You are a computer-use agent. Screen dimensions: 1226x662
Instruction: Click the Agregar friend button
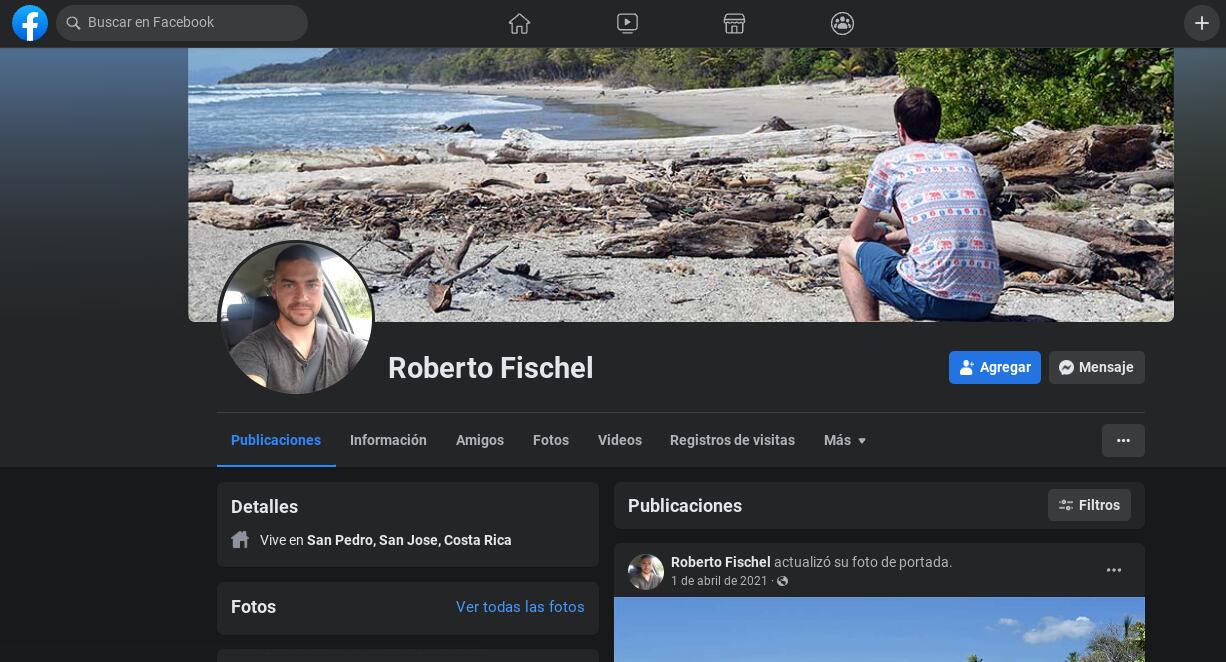click(994, 367)
